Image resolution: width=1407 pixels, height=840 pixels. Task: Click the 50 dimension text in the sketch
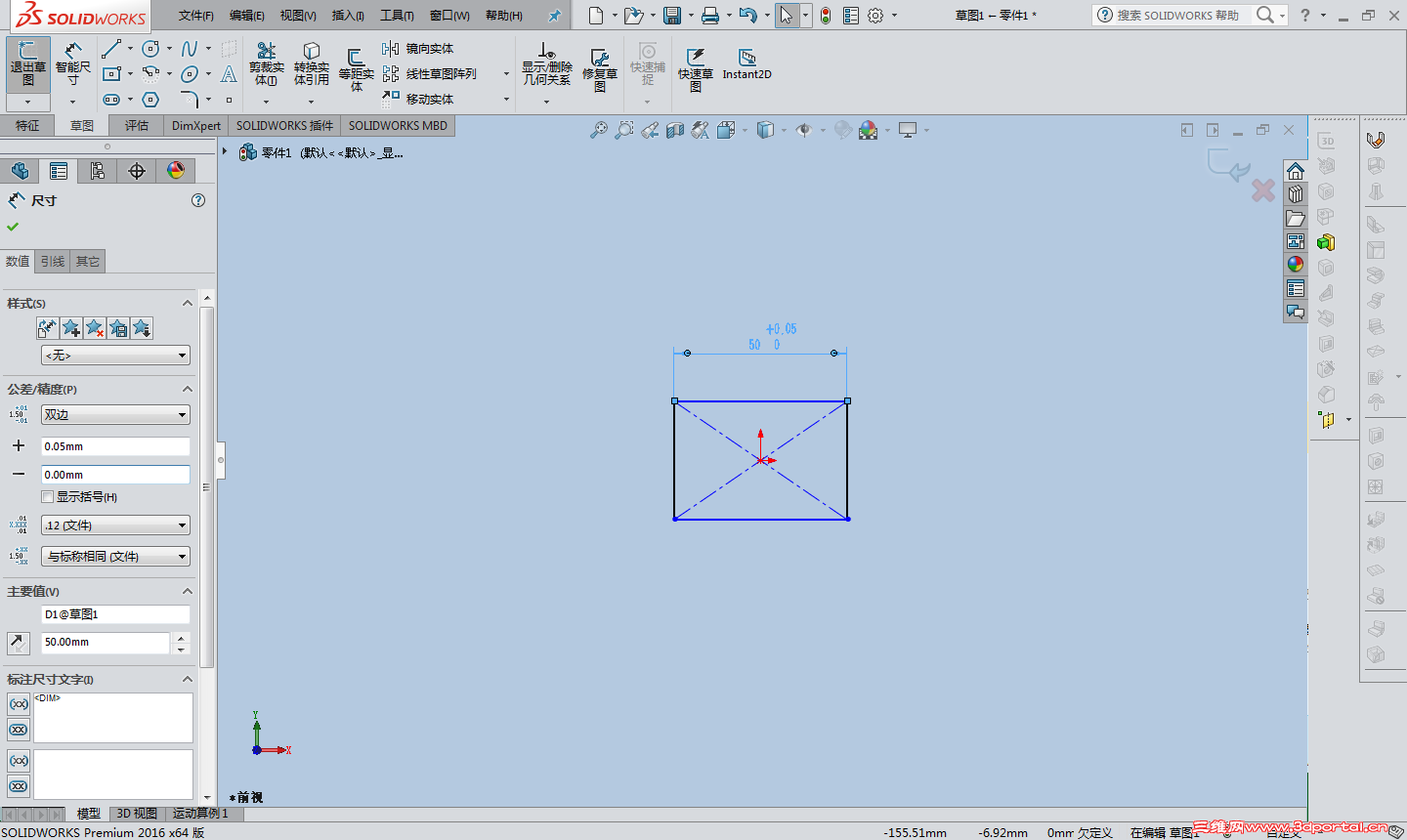point(754,345)
